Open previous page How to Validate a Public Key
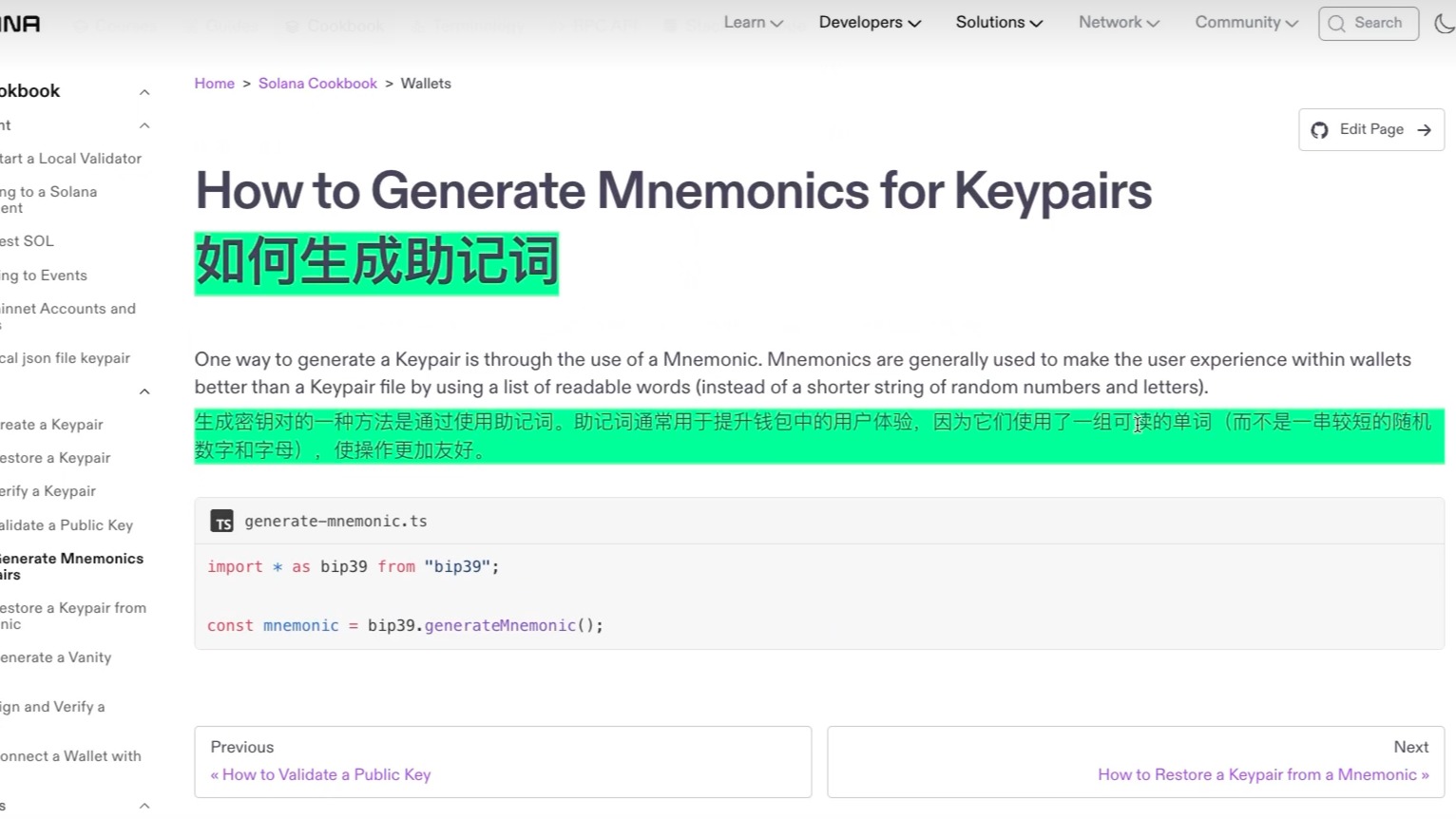The width and height of the screenshot is (1456, 819). coord(503,762)
